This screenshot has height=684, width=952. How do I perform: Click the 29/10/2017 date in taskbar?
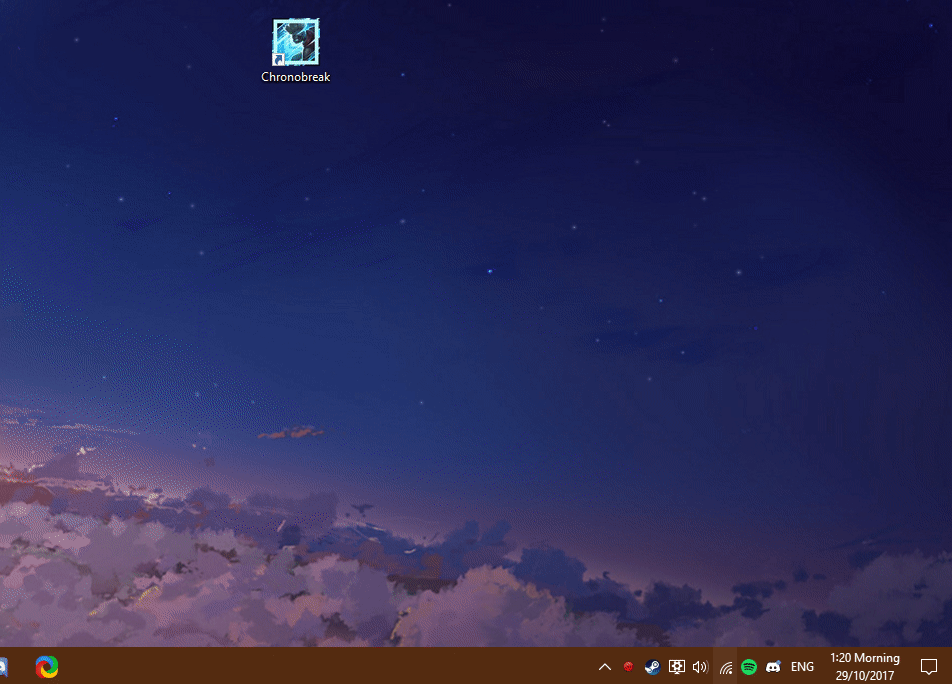(x=864, y=675)
